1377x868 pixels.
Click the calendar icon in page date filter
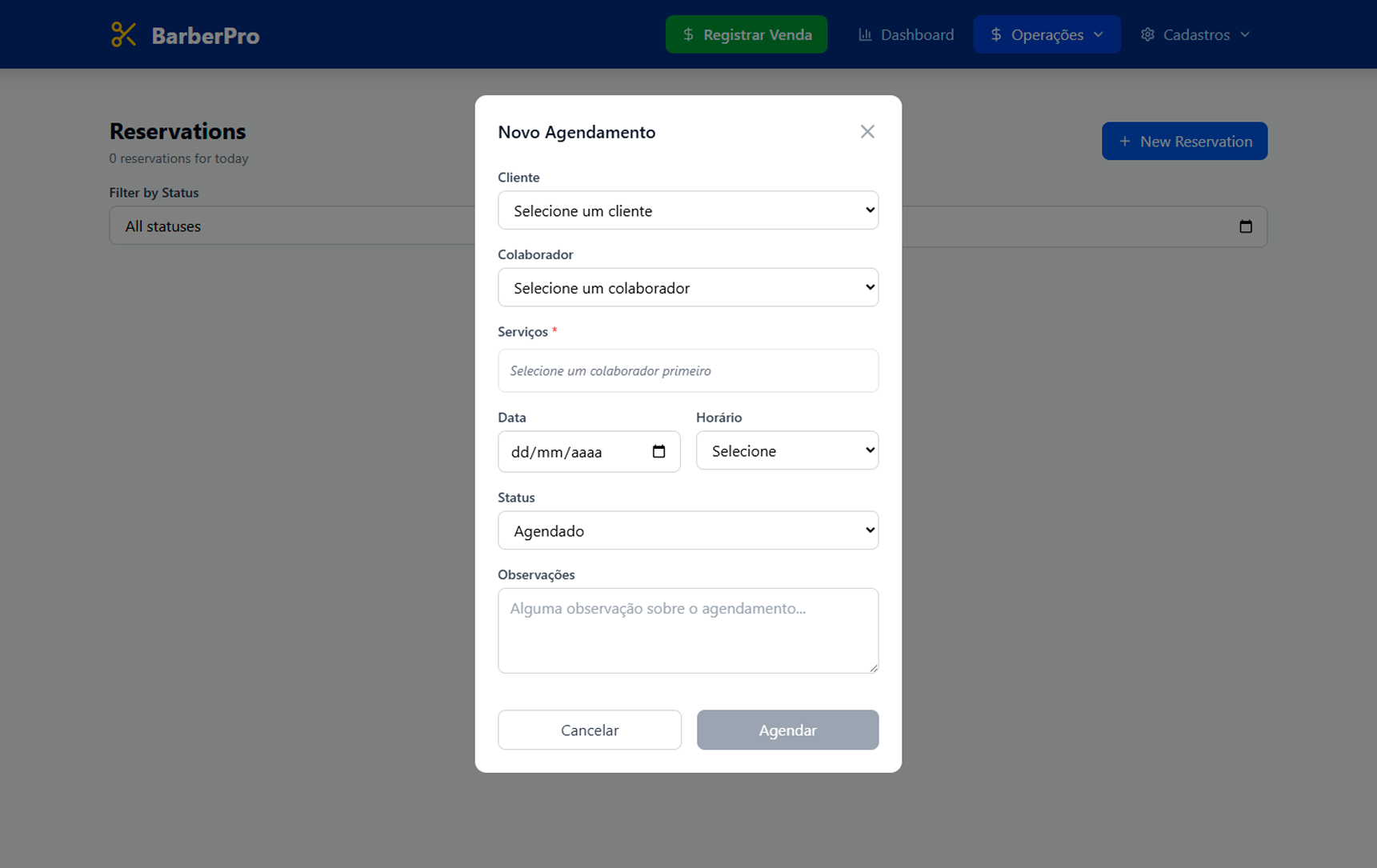(1245, 226)
